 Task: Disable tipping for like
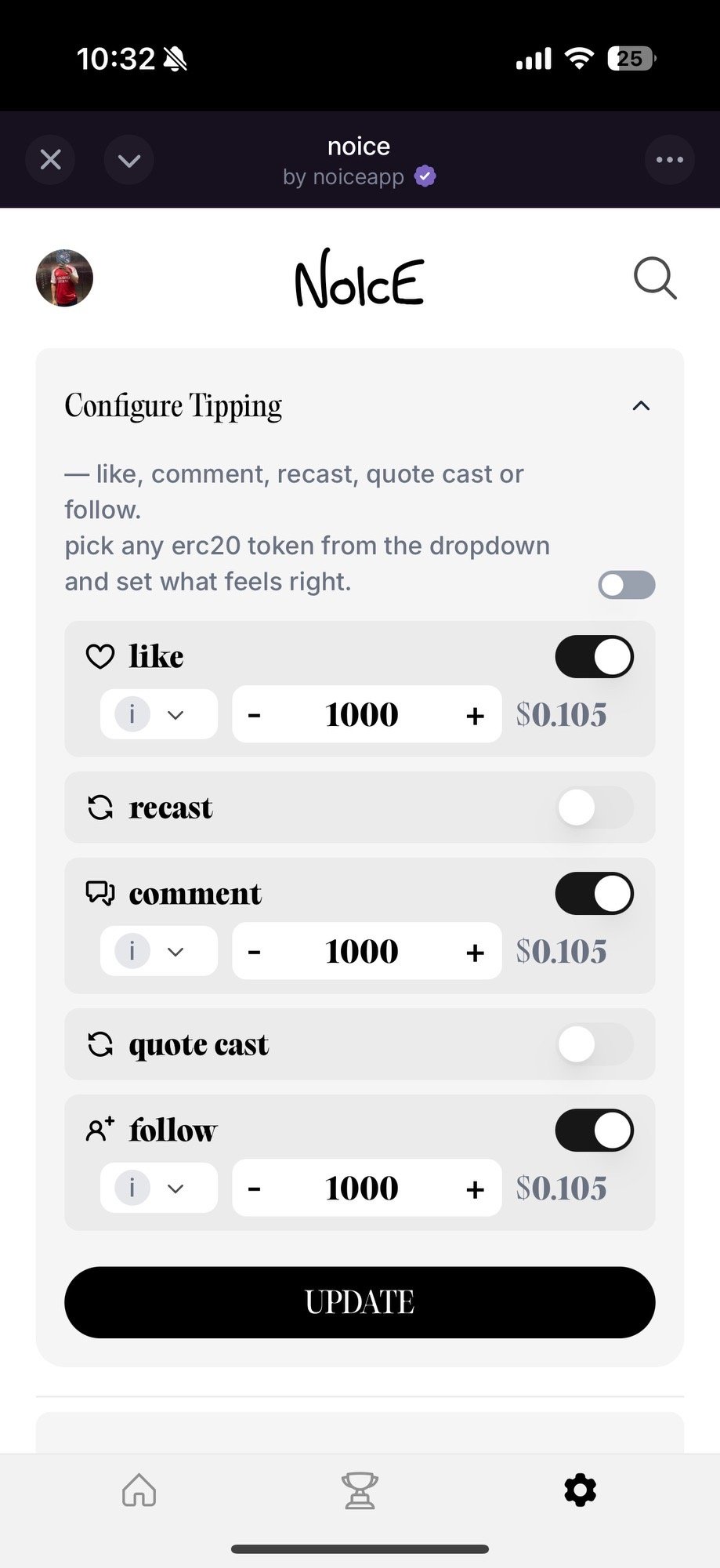click(x=595, y=657)
